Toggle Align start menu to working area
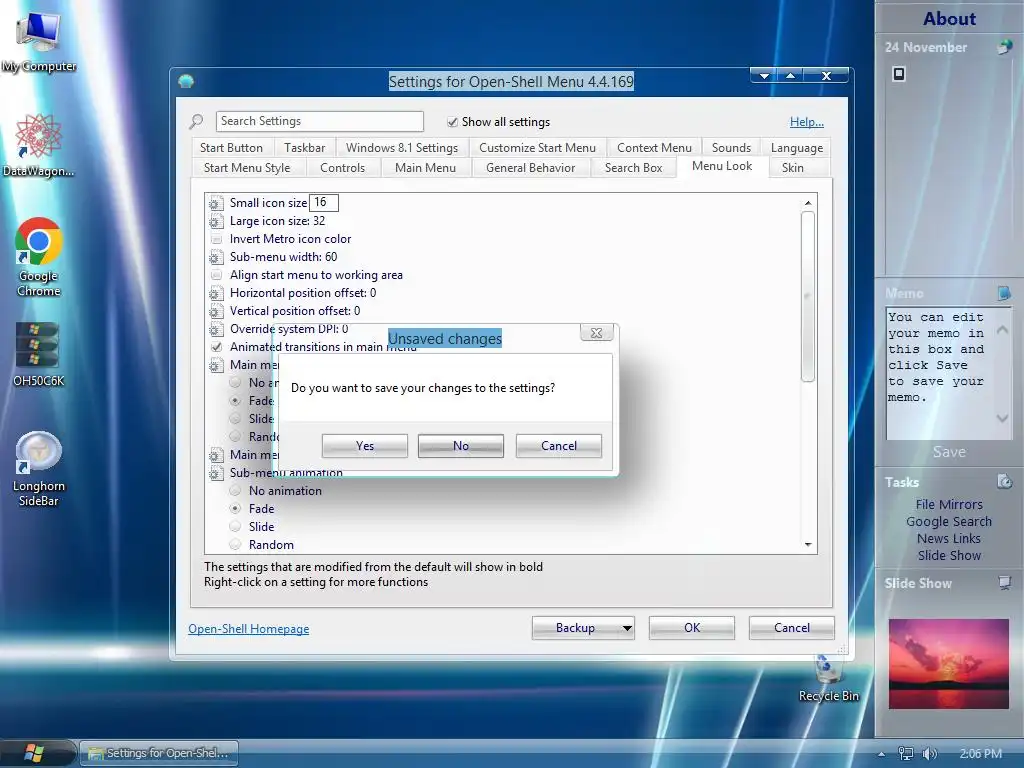Viewport: 1024px width, 768px height. coord(216,275)
